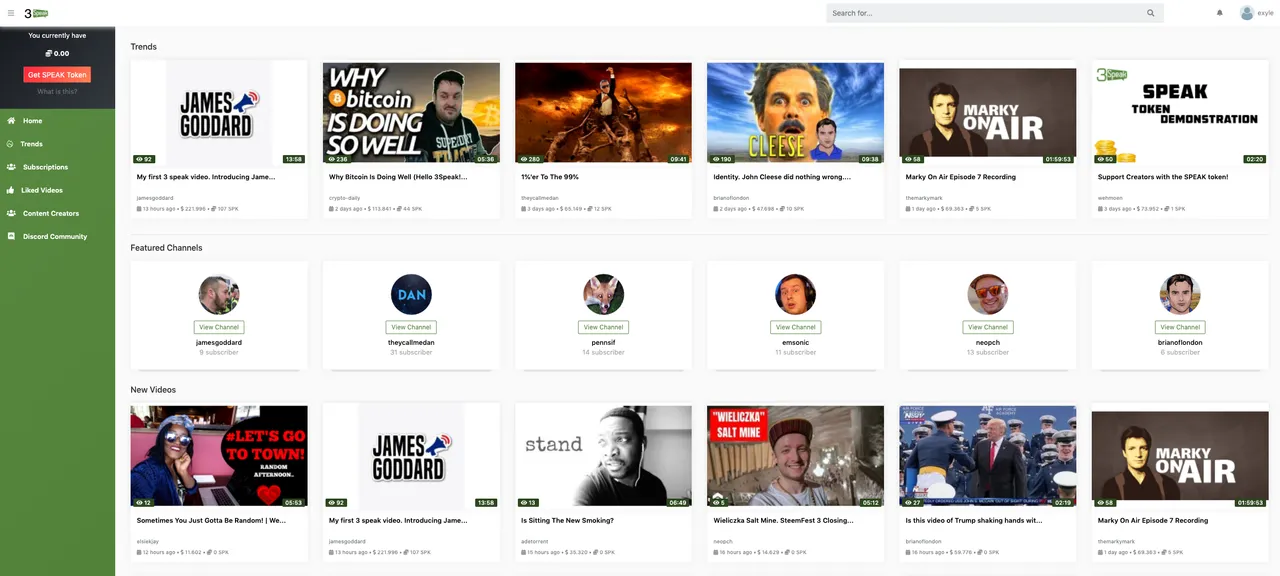1280x576 pixels.
Task: Open neopch channel avatar
Action: [988, 295]
